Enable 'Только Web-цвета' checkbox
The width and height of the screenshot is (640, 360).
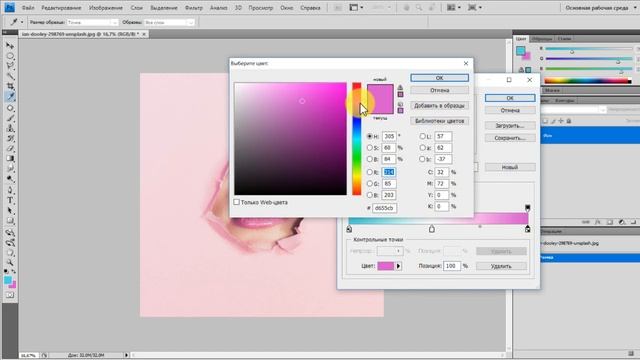coord(236,202)
